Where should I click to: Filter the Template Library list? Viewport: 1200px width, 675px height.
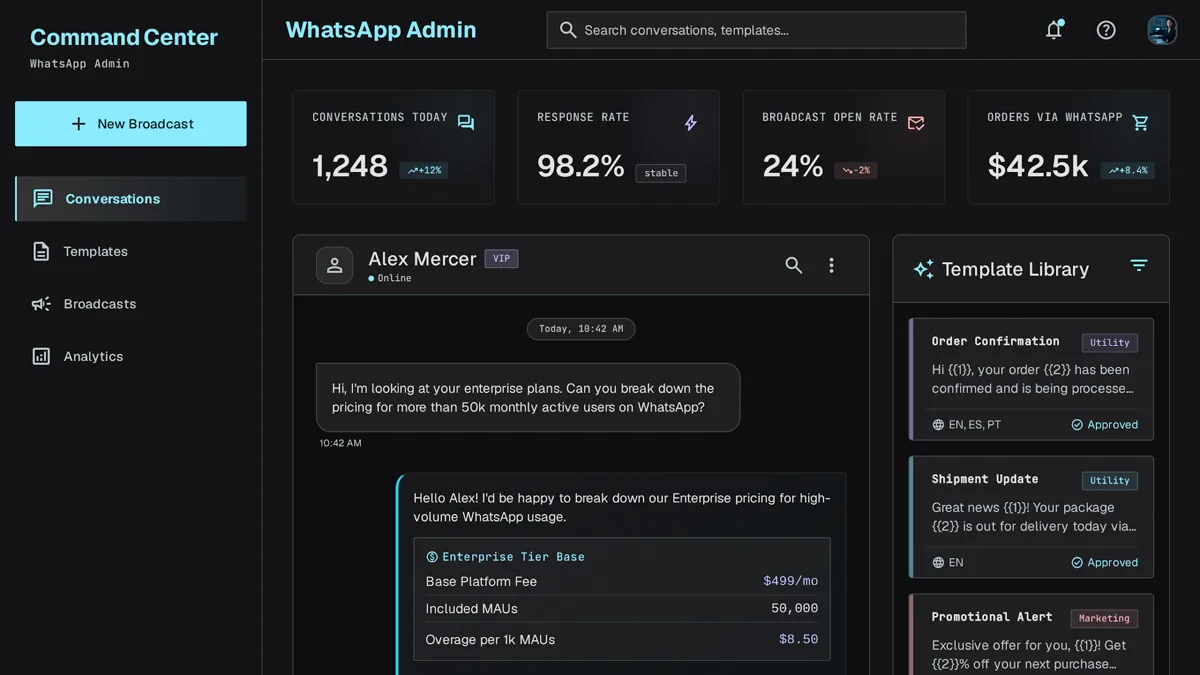click(x=1139, y=265)
